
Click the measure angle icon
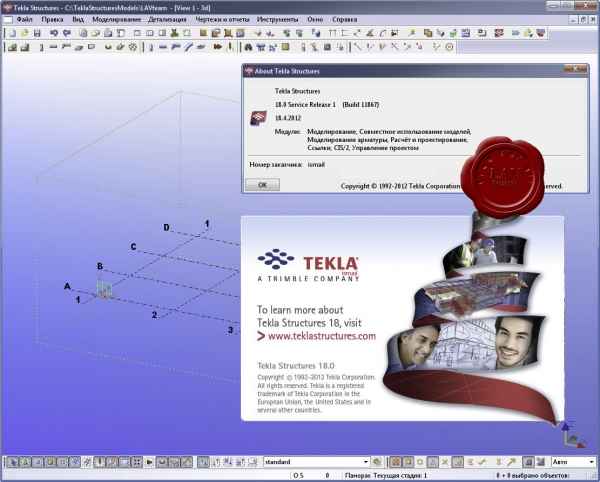370,33
